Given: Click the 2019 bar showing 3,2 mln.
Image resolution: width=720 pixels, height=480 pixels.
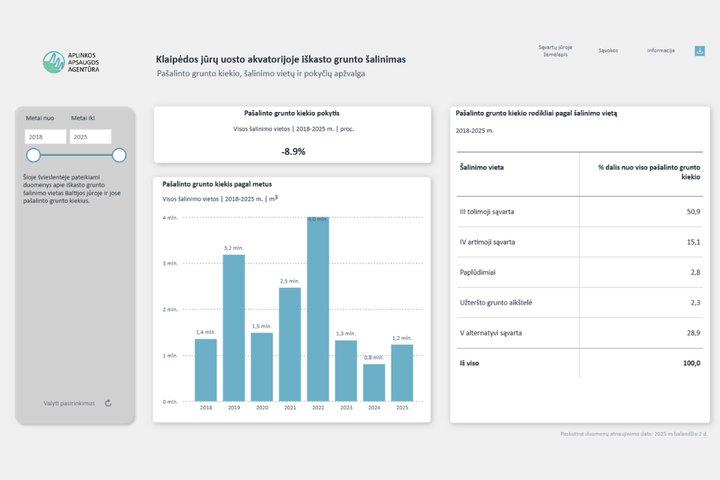Looking at the screenshot, I should (234, 328).
